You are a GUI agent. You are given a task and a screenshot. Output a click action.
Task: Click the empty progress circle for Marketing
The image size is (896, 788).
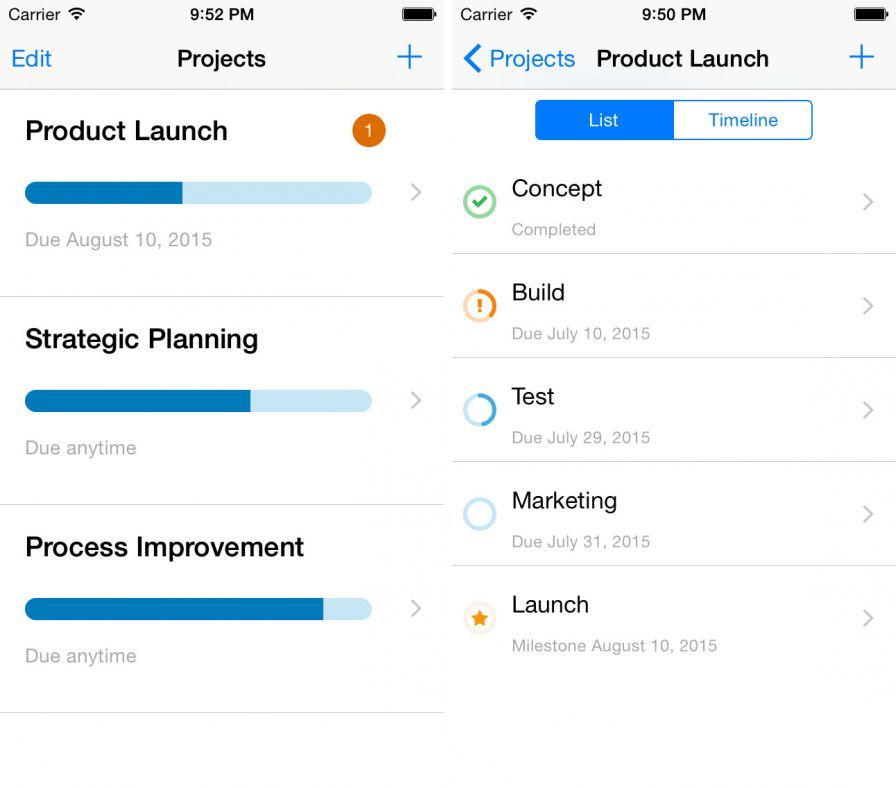[x=480, y=514]
